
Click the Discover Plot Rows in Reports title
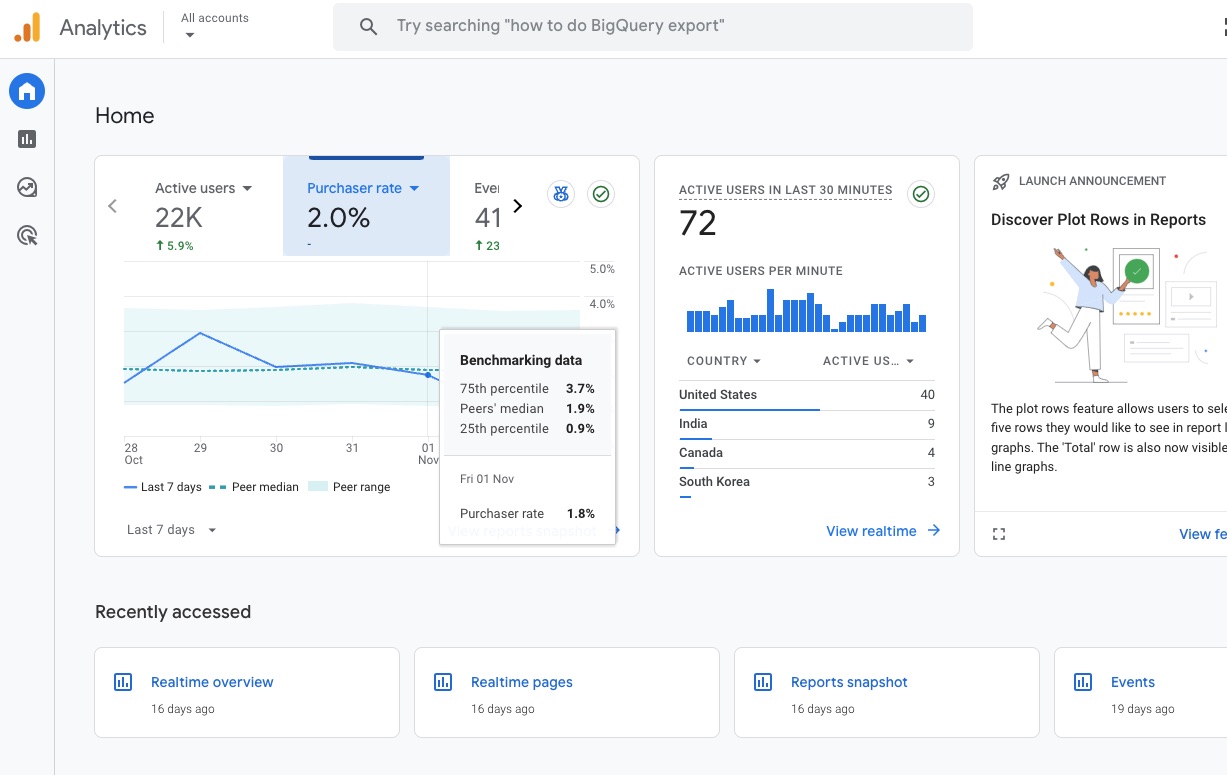[x=1098, y=220]
